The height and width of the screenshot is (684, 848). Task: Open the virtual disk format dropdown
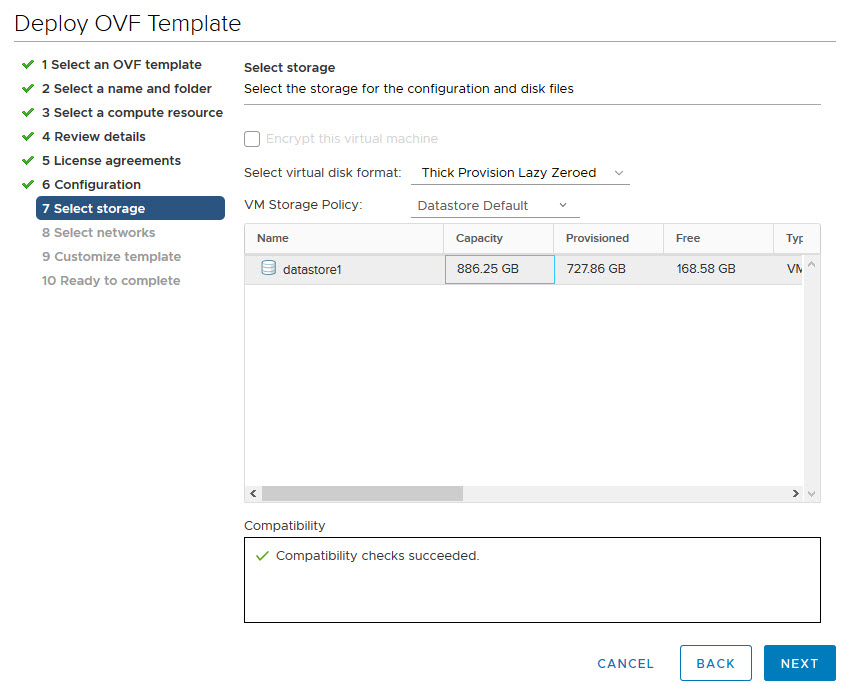pos(520,173)
